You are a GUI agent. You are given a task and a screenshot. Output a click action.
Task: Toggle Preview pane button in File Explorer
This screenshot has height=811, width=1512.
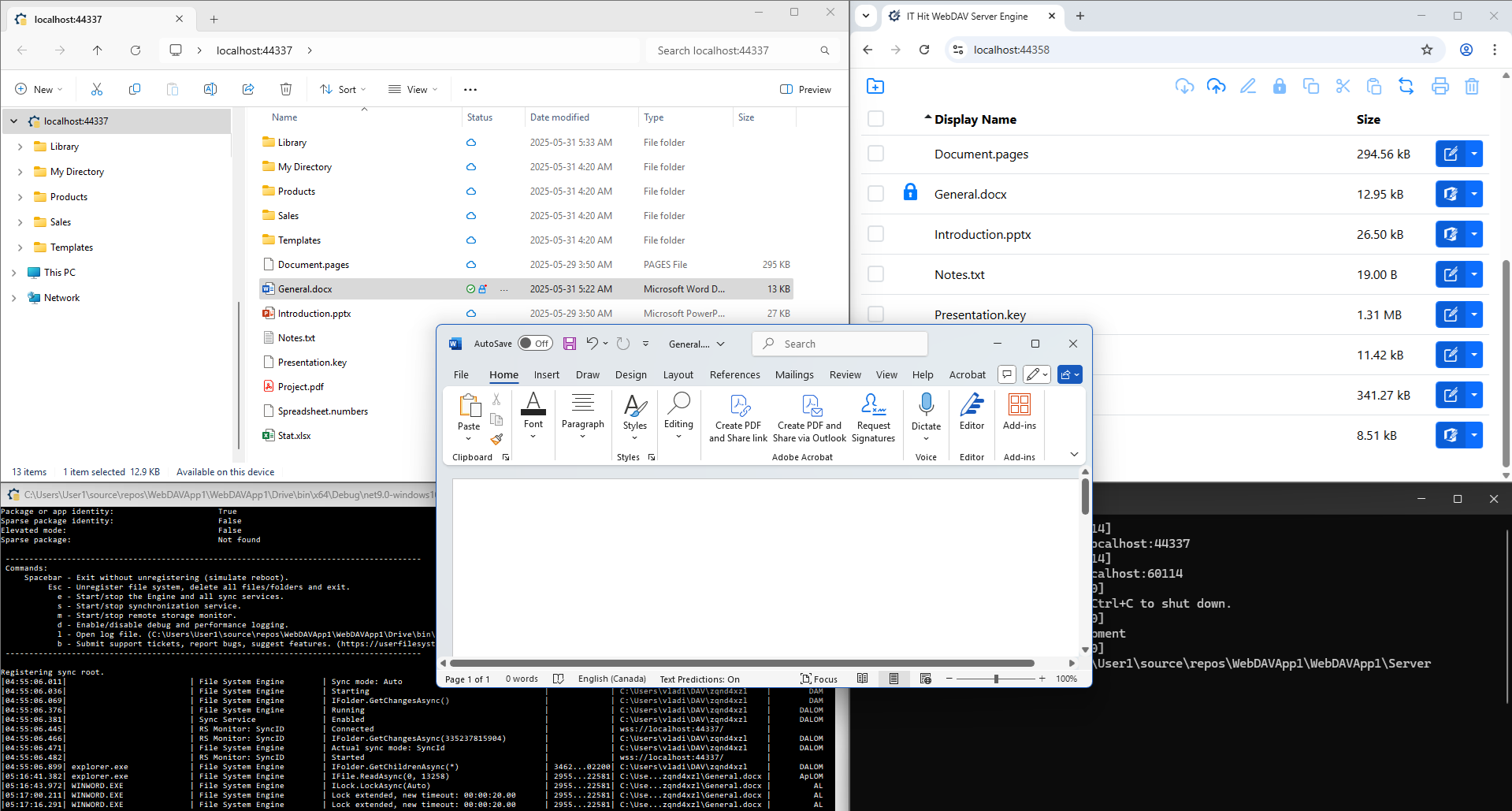tap(805, 89)
